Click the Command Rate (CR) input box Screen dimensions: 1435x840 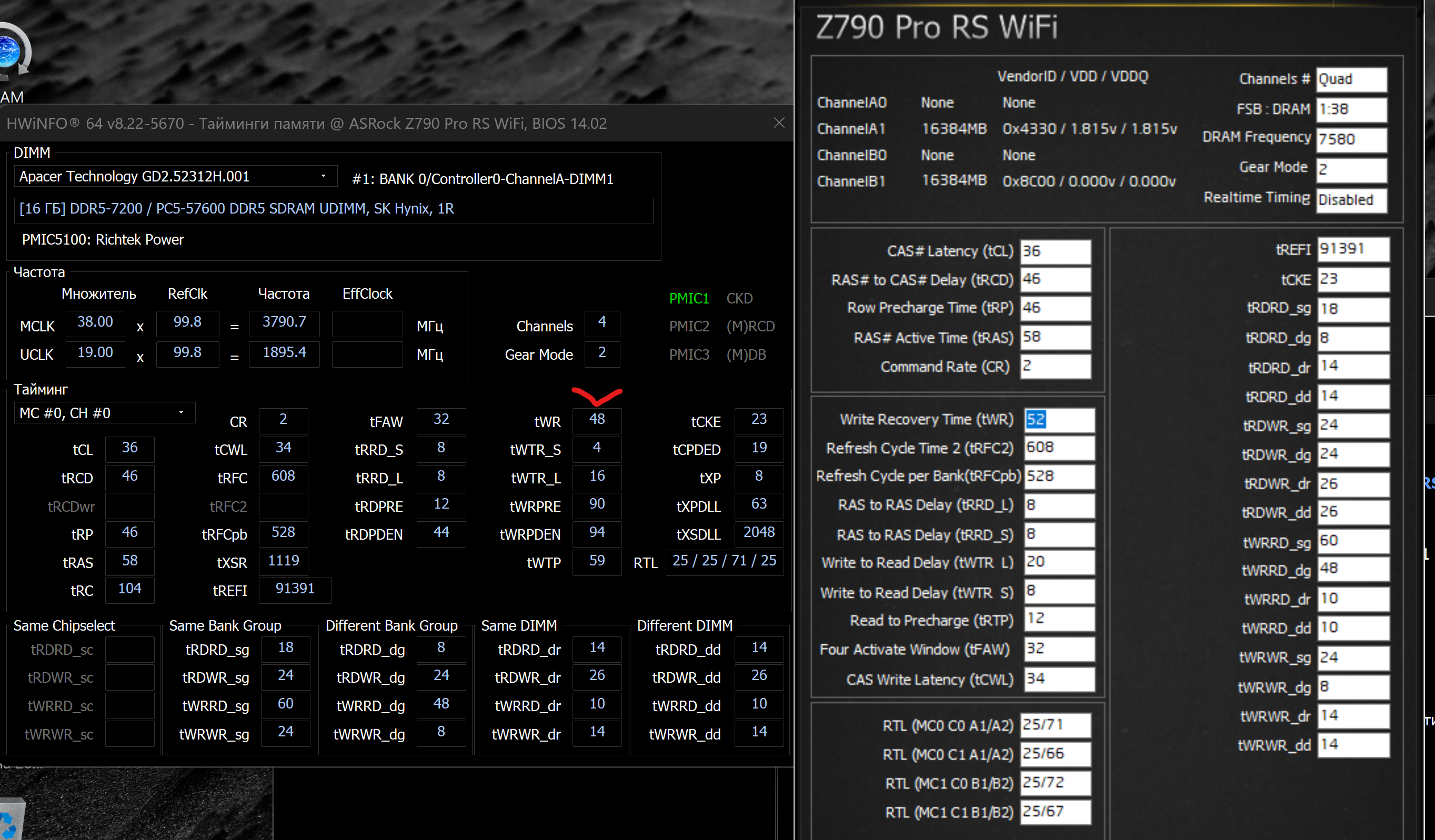[1055, 366]
